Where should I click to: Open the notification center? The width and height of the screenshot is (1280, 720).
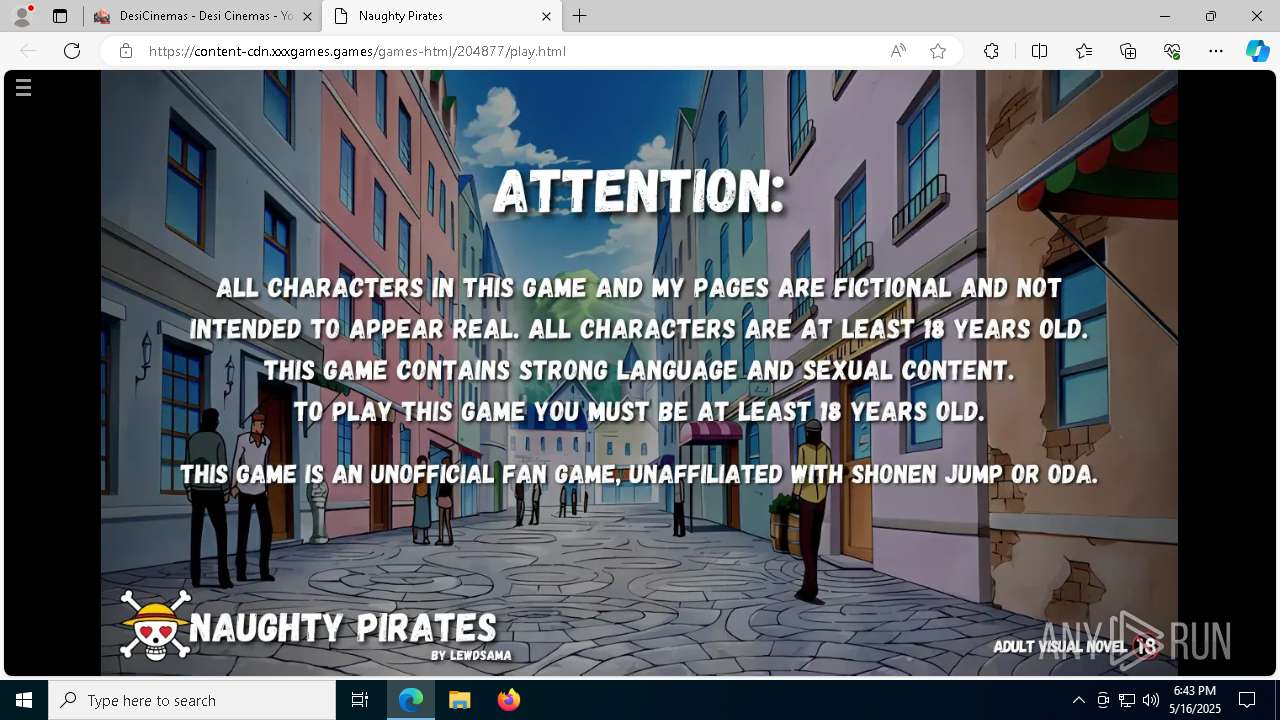point(1247,700)
